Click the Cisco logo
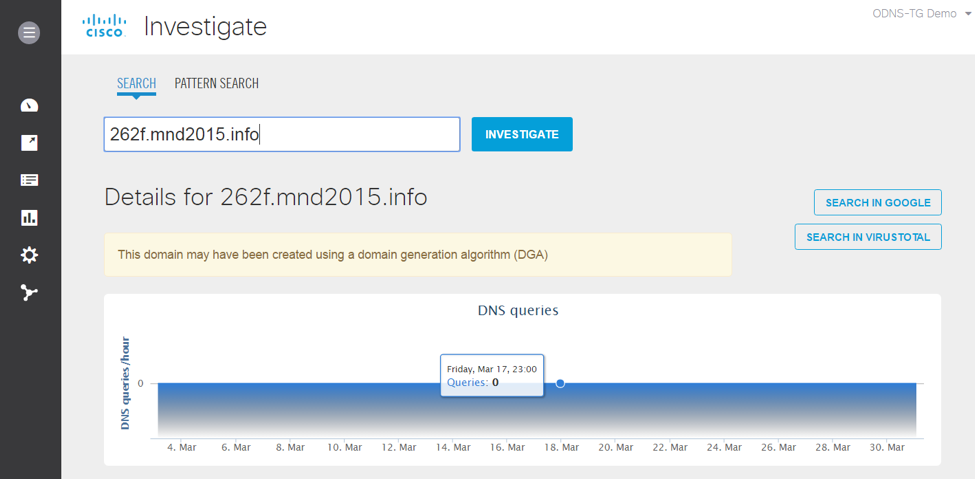Screen dimensions: 975x479 104,26
